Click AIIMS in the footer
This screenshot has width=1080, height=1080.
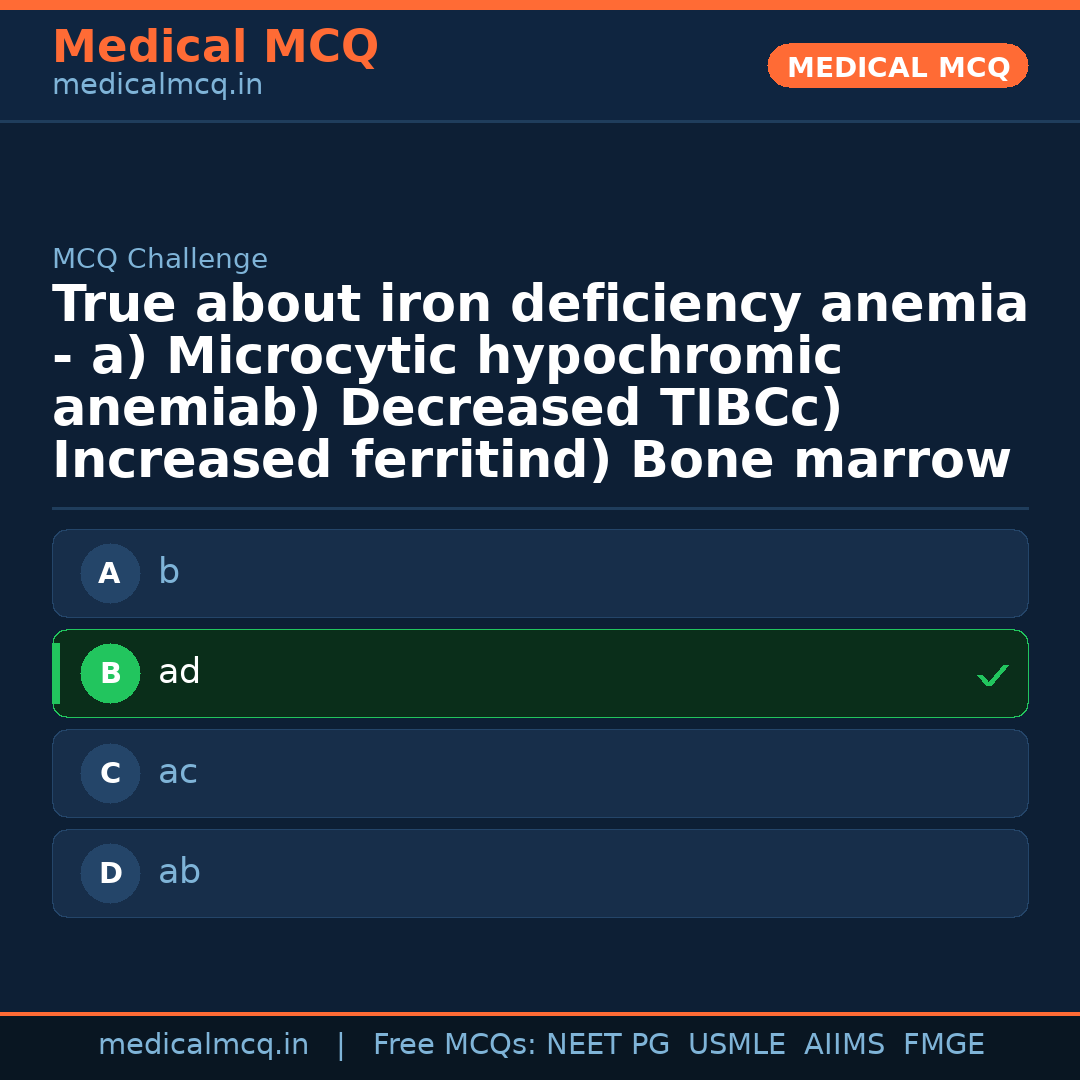pyautogui.click(x=844, y=1045)
